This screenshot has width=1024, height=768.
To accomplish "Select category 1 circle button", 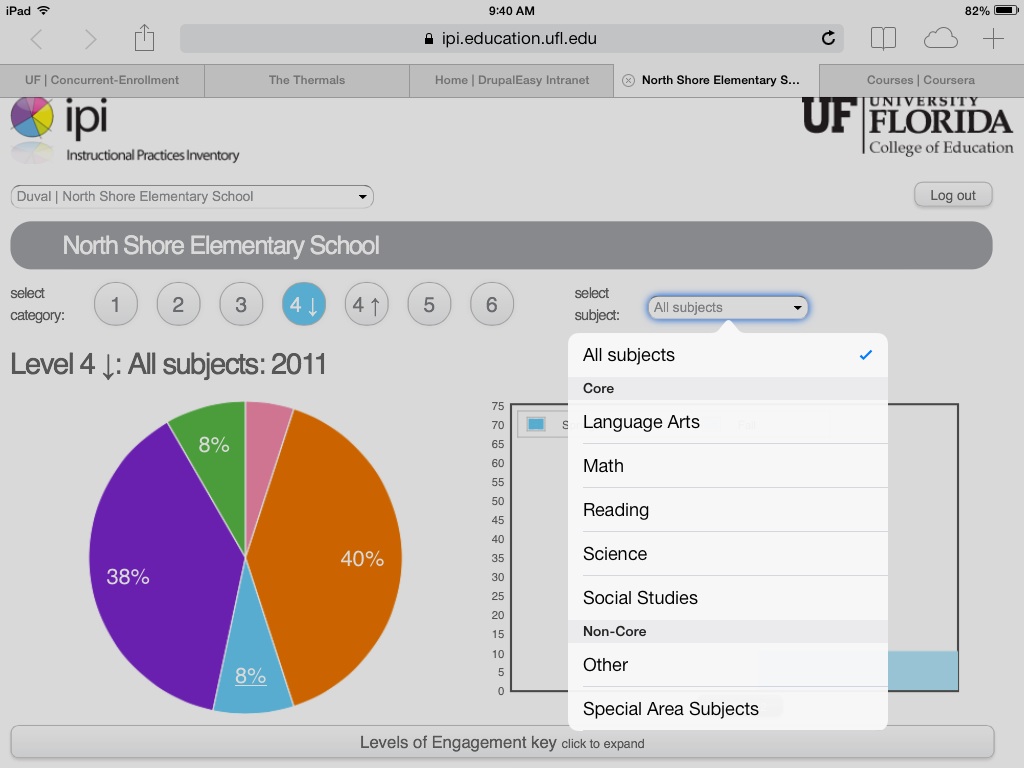I will pos(115,304).
